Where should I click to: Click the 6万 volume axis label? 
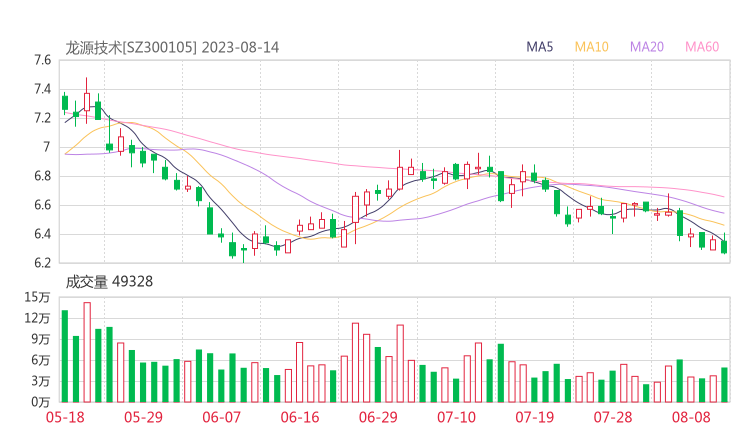(x=41, y=360)
